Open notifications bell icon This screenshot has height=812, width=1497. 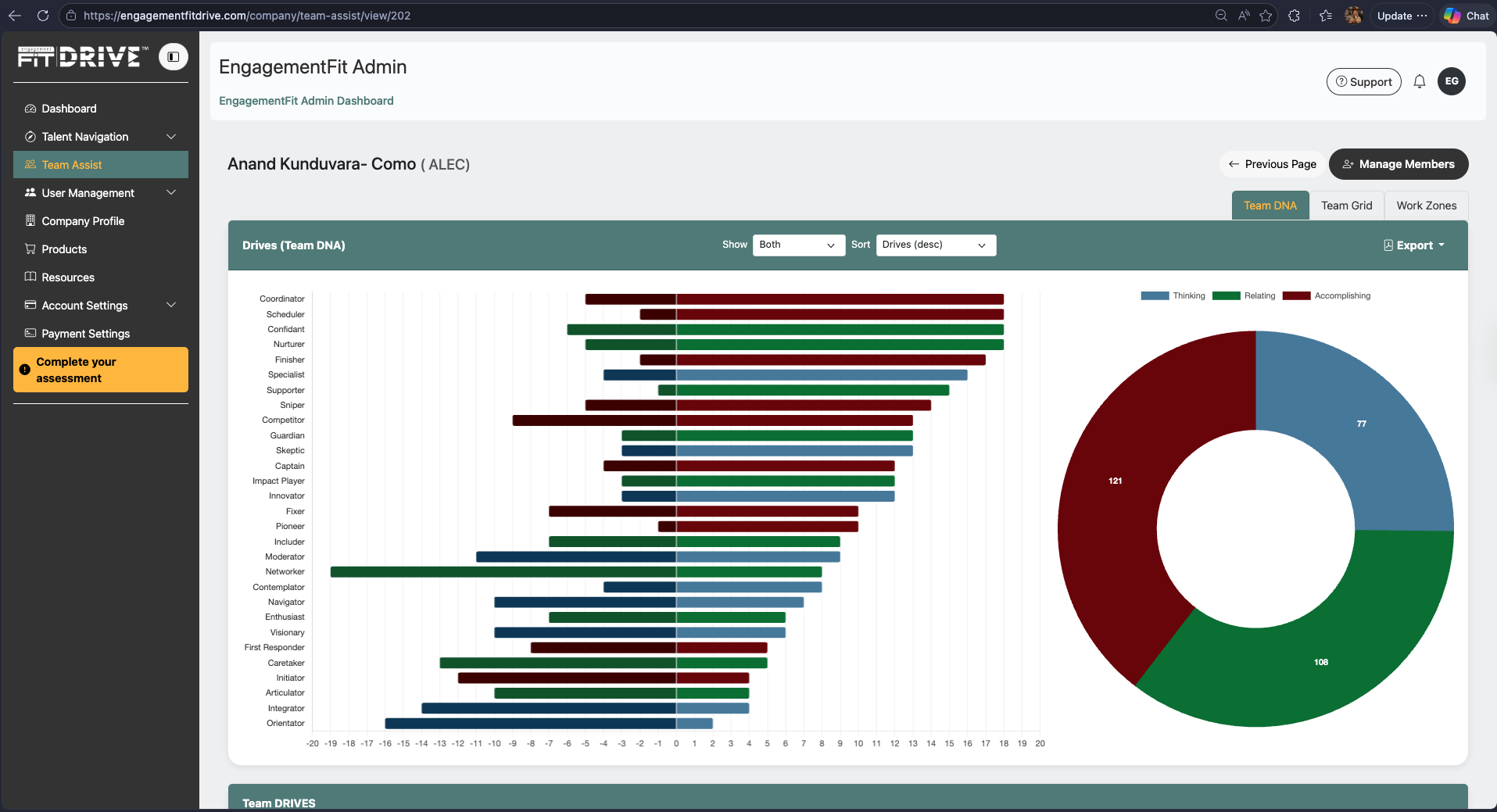point(1420,81)
